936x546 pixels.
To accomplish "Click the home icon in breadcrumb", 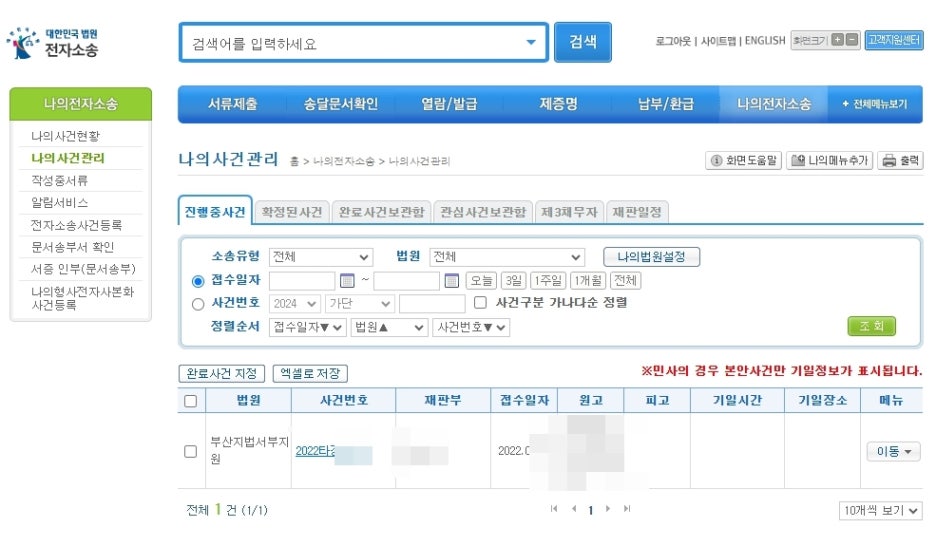I will click(x=294, y=161).
